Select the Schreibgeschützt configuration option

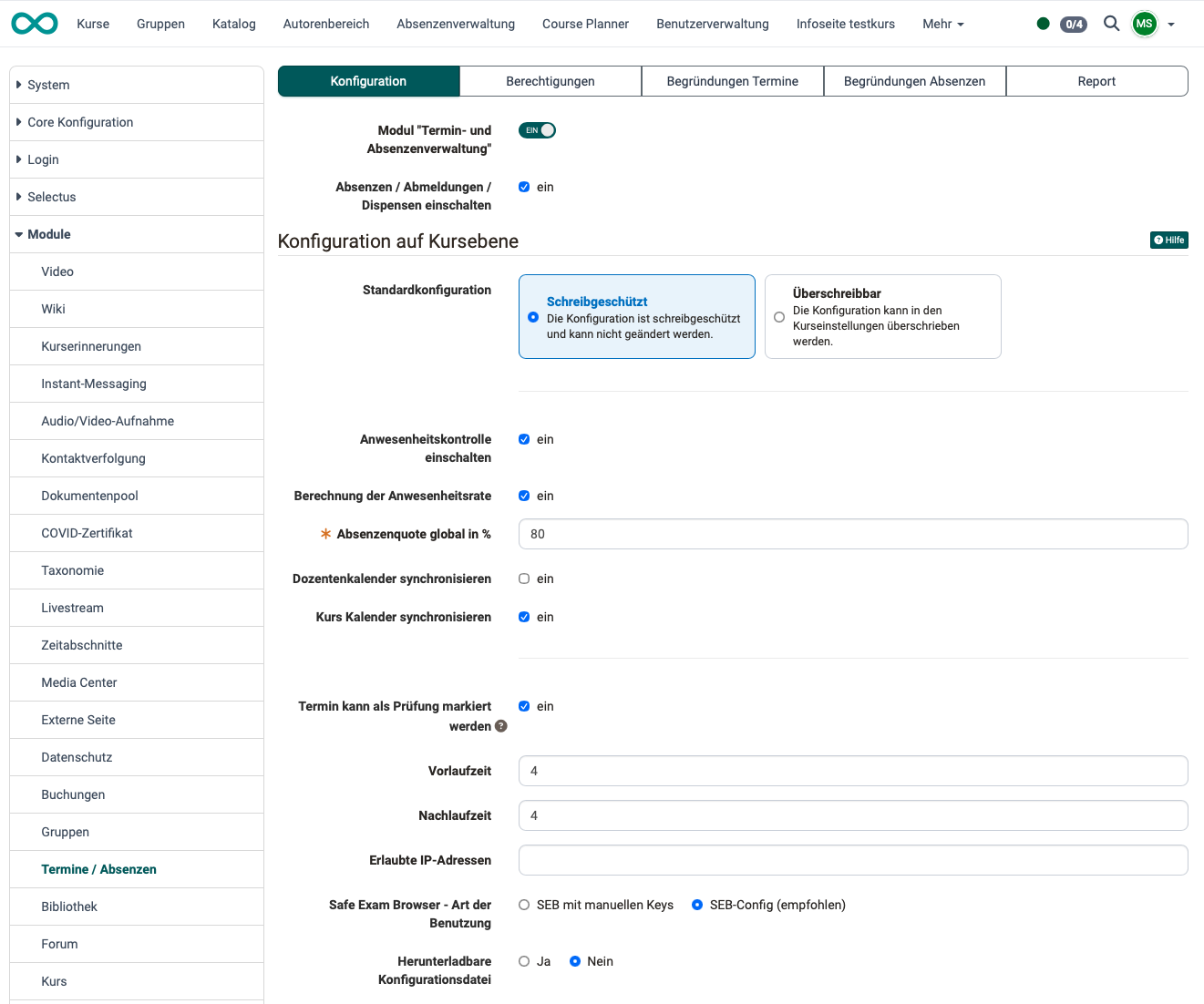tap(637, 317)
